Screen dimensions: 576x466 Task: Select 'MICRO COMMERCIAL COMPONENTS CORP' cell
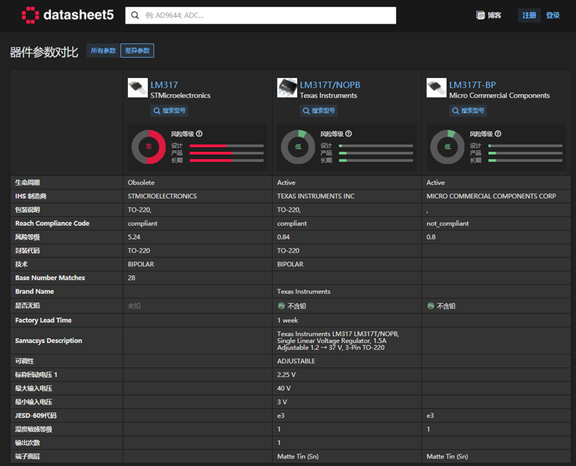[x=496, y=196]
